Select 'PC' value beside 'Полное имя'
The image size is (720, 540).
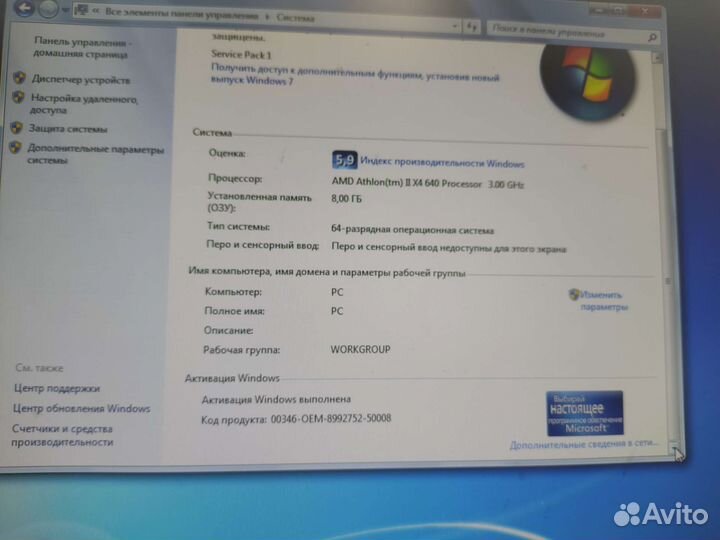pyautogui.click(x=337, y=311)
